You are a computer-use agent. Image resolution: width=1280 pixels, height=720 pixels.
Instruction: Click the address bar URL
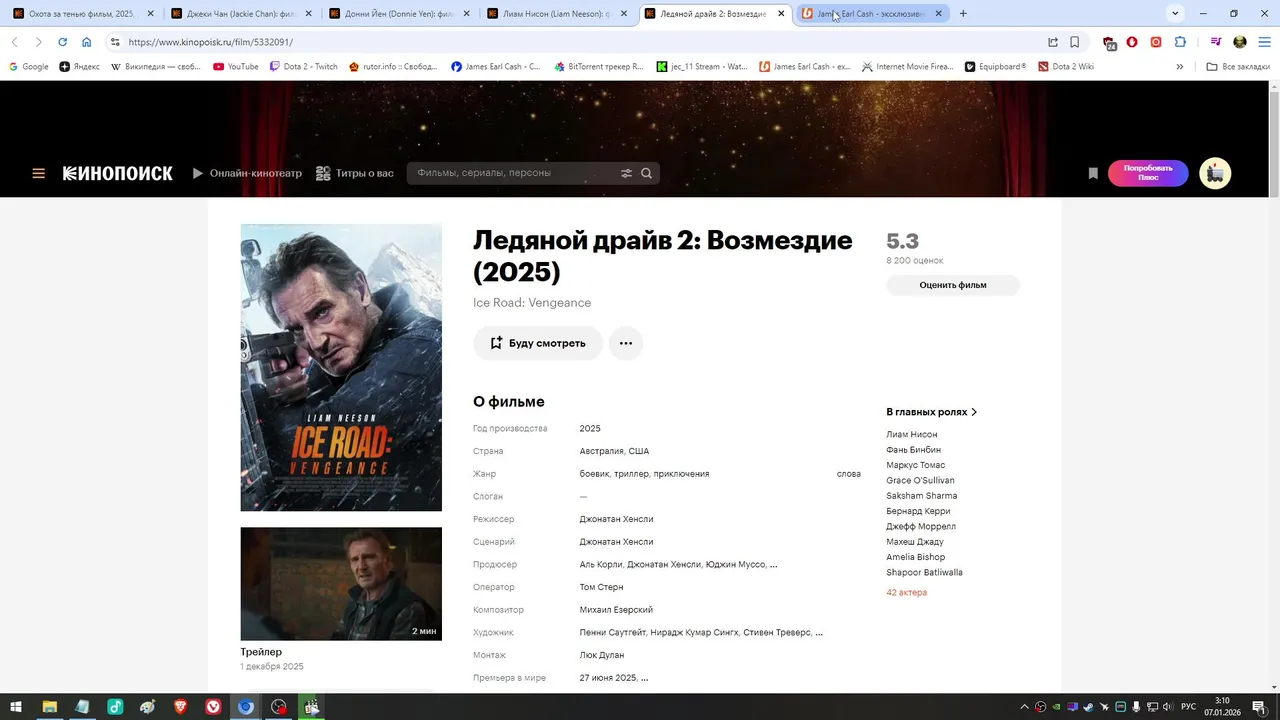tap(210, 42)
